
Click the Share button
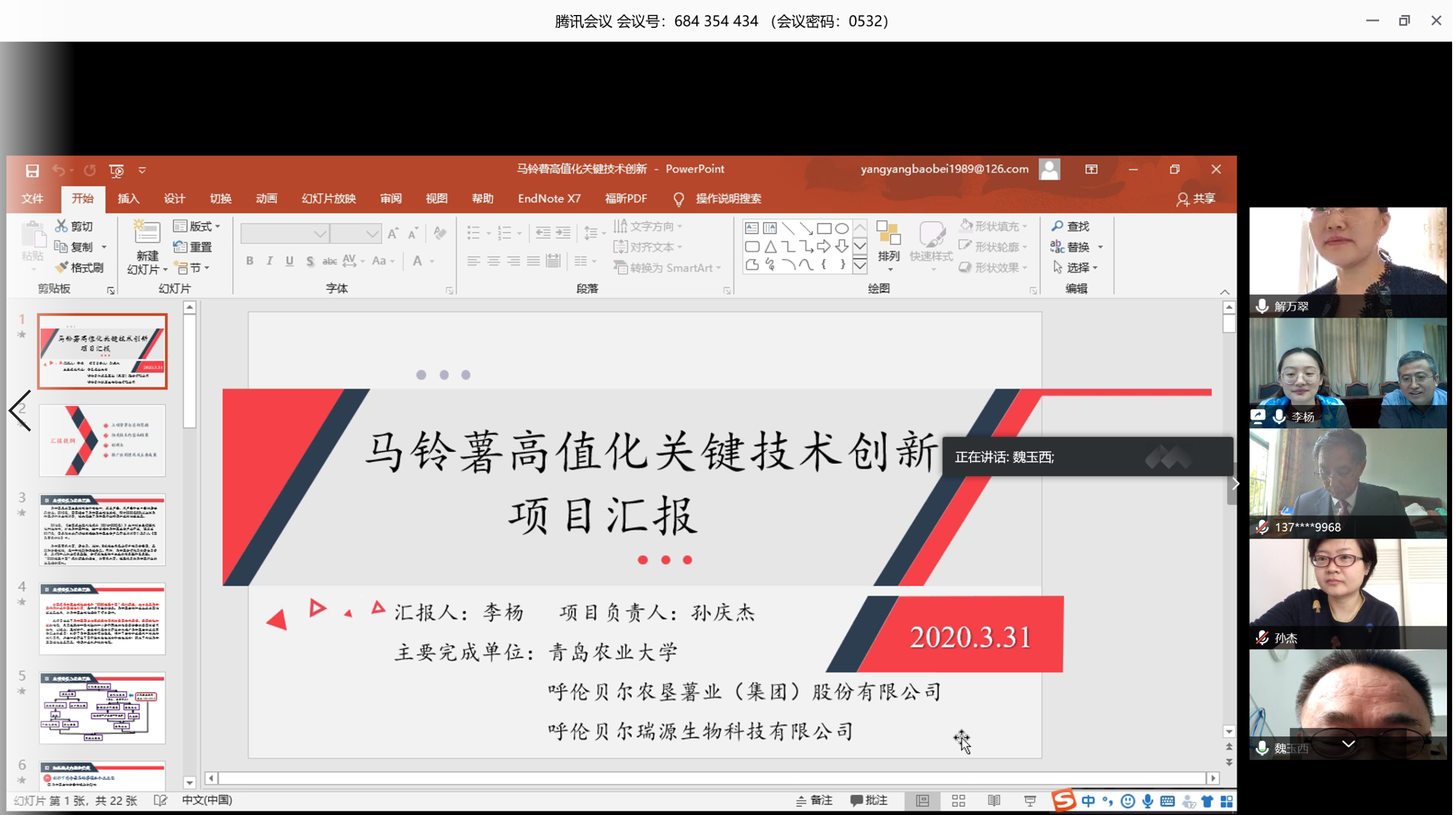pos(1197,199)
